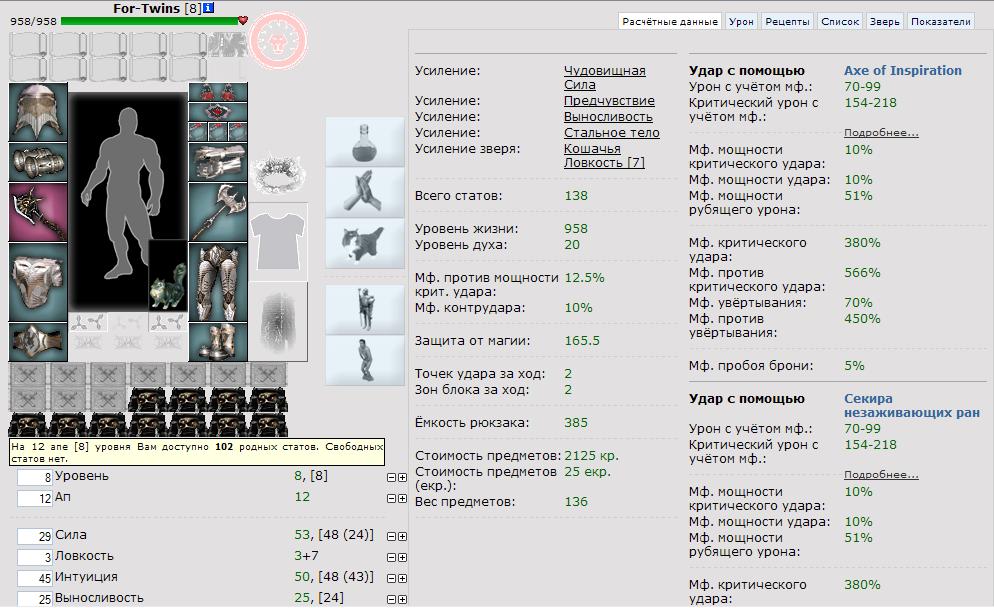Open Чудовищная Сила buff link

605,77
